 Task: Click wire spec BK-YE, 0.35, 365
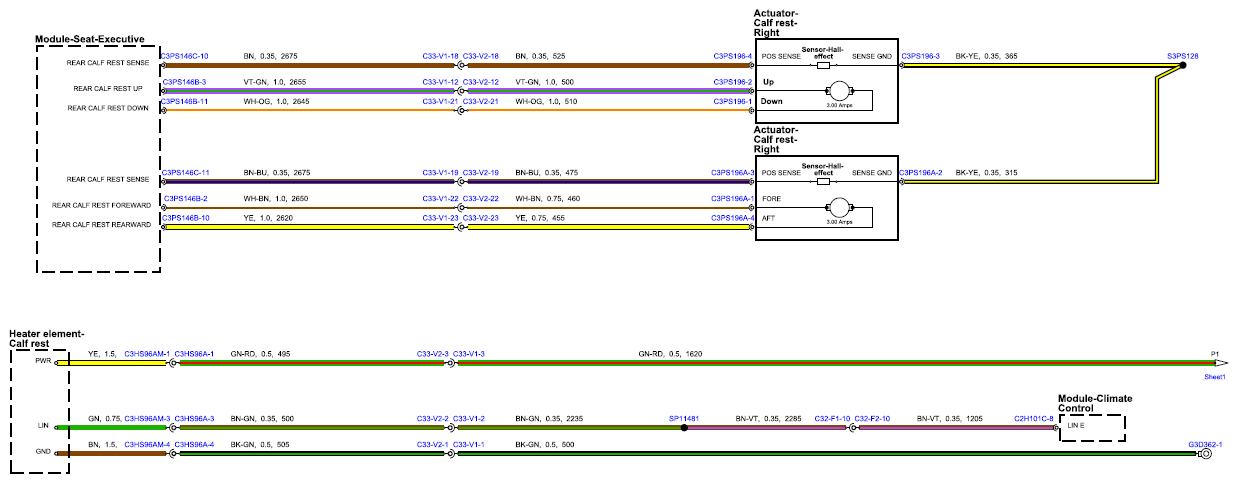(x=987, y=56)
